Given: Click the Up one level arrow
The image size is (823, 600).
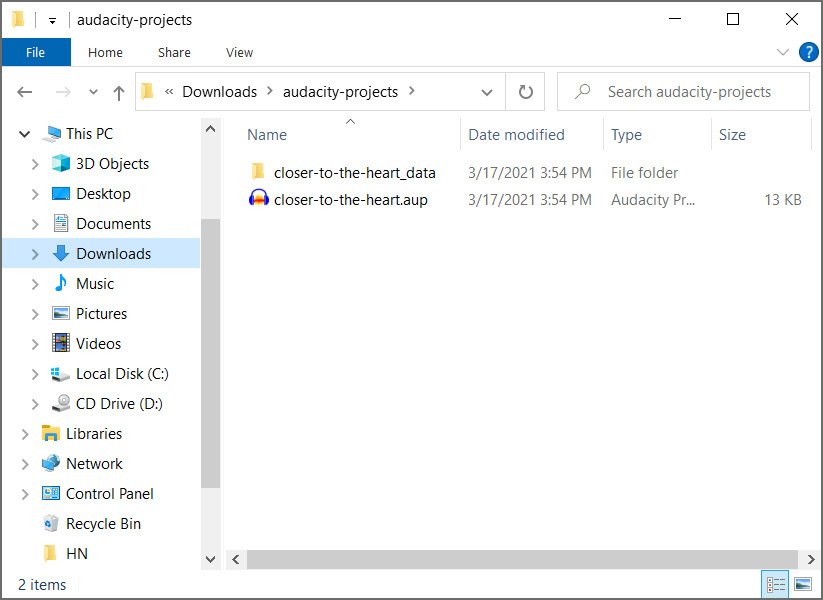Looking at the screenshot, I should [117, 91].
